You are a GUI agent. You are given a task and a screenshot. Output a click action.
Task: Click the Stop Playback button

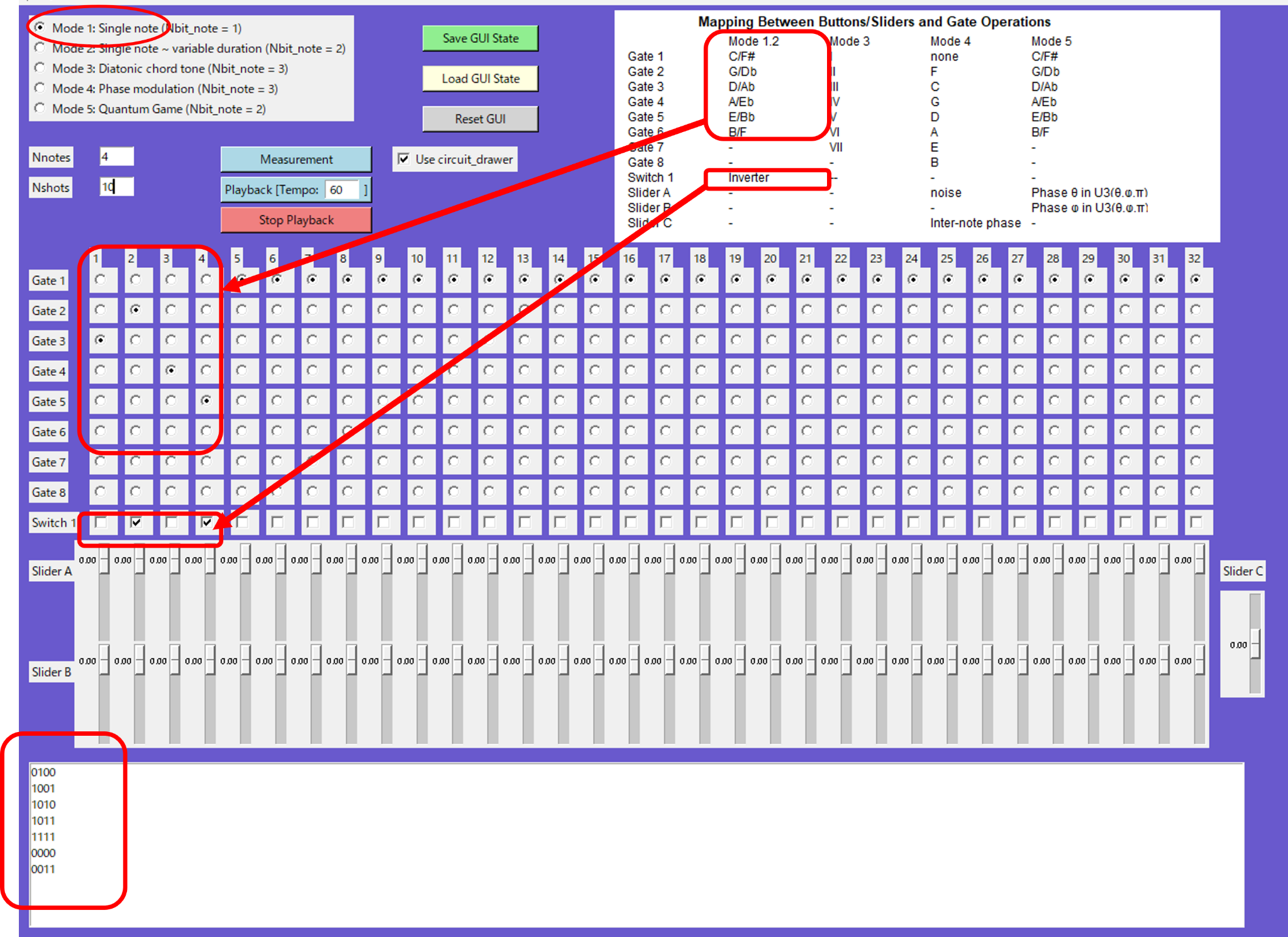[296, 220]
